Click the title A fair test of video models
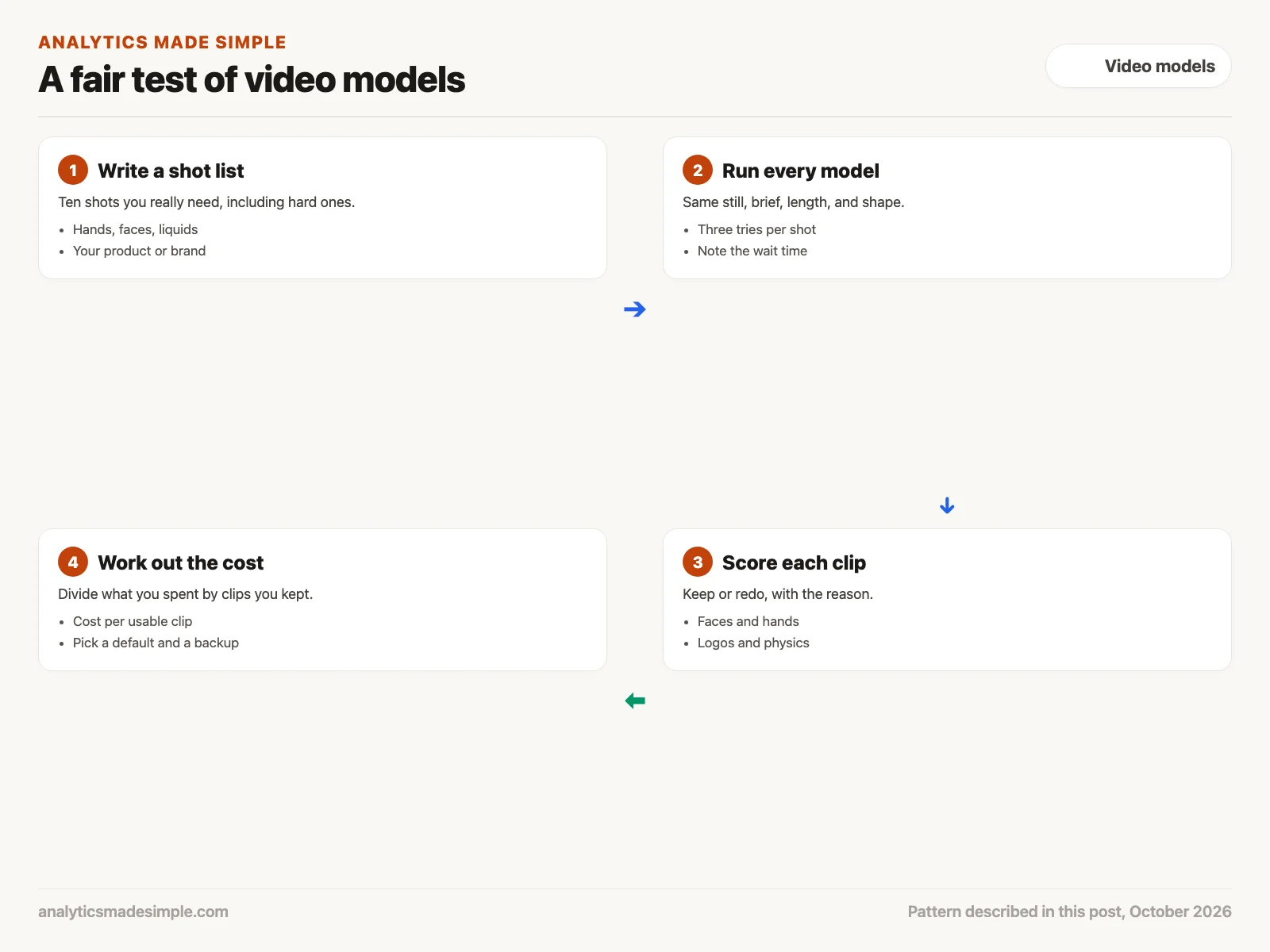1270x952 pixels. (x=252, y=79)
